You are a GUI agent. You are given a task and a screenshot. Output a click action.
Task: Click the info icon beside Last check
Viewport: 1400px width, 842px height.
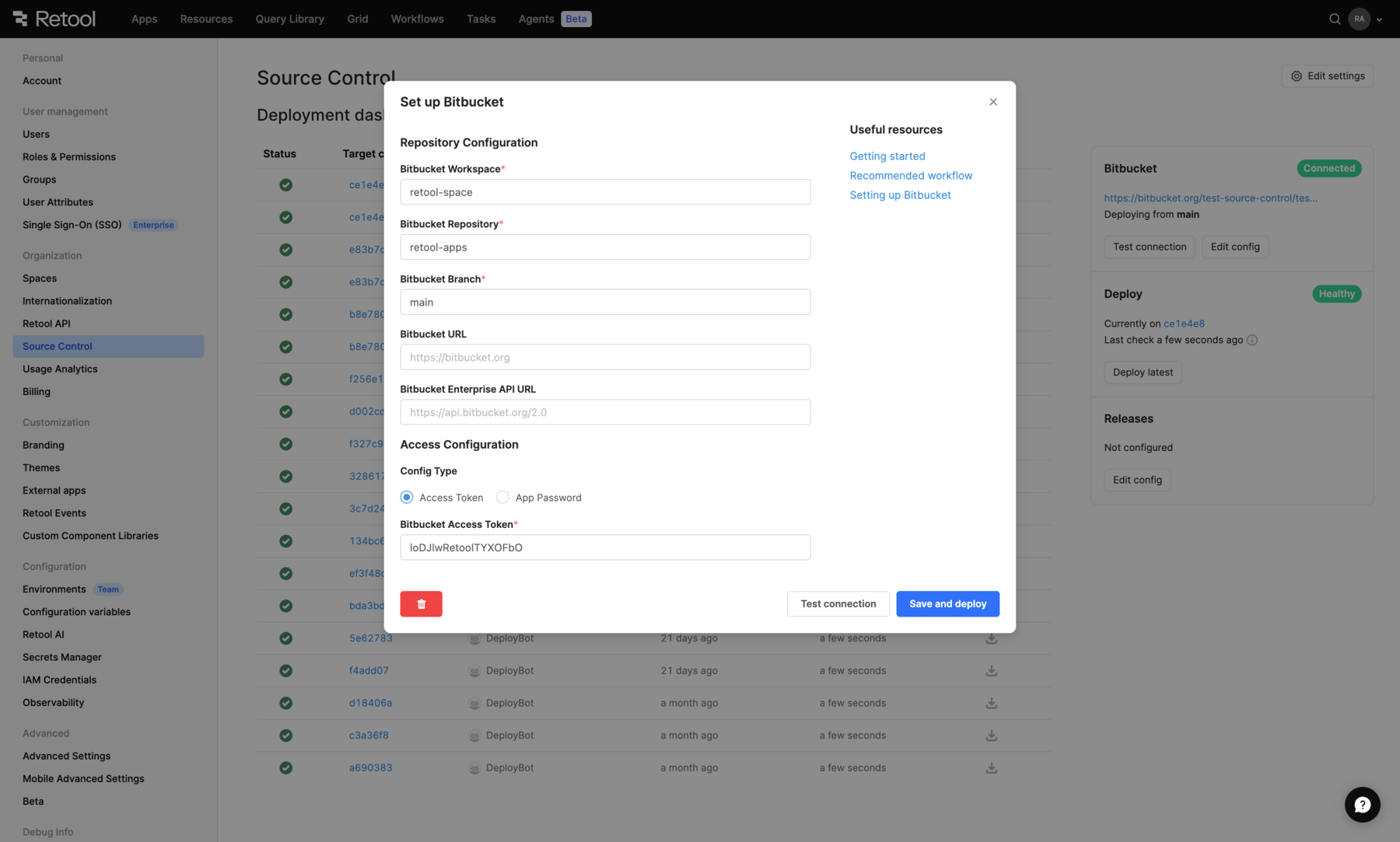click(1252, 340)
